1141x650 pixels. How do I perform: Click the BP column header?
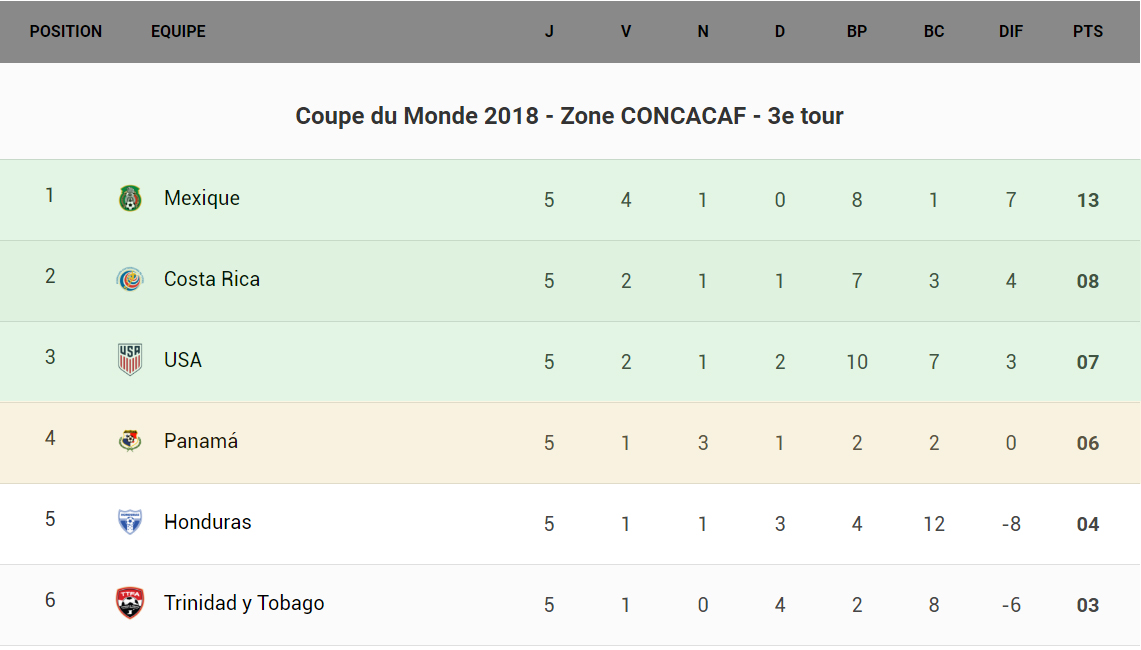coord(857,31)
